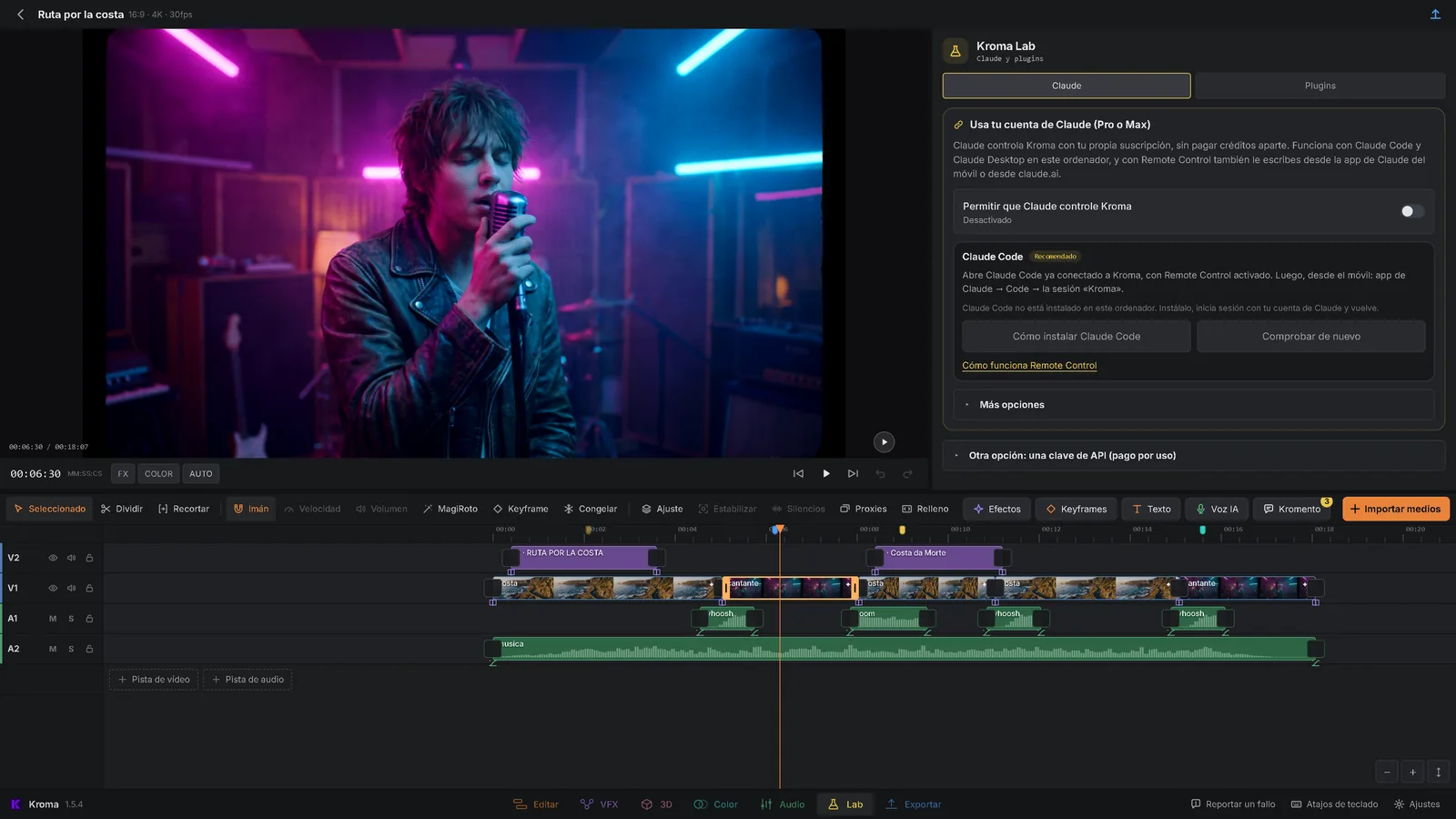1456x819 pixels.
Task: Open the Color workspace tab
Action: point(716,804)
